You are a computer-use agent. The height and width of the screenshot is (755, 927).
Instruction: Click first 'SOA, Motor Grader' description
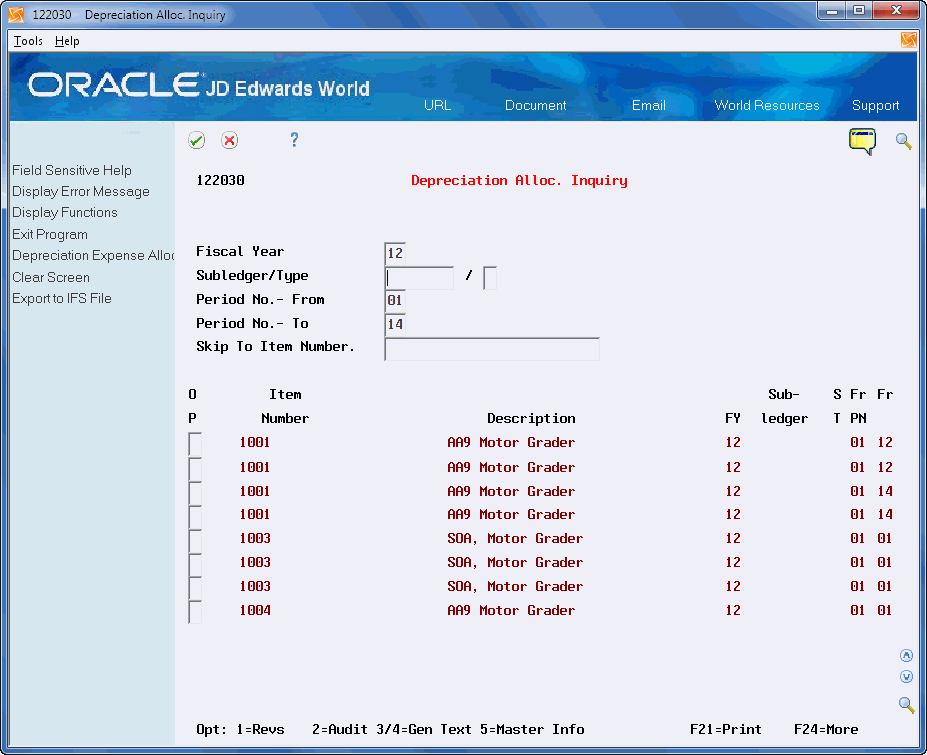pos(515,538)
